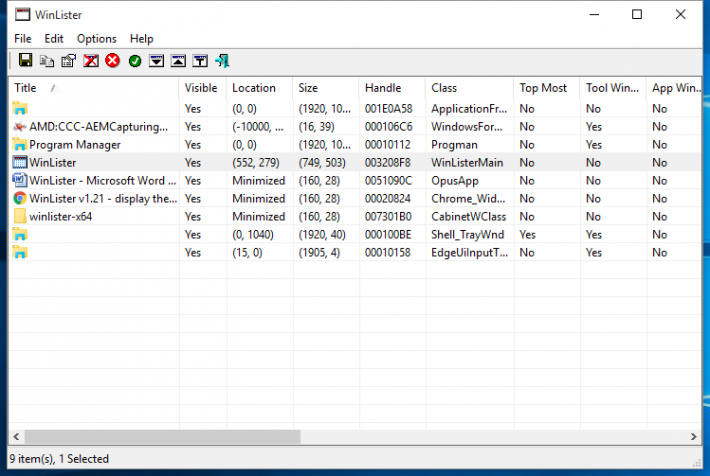This screenshot has height=476, width=710.
Task: Click the horizontal scrollbar right arrow
Action: 694,437
